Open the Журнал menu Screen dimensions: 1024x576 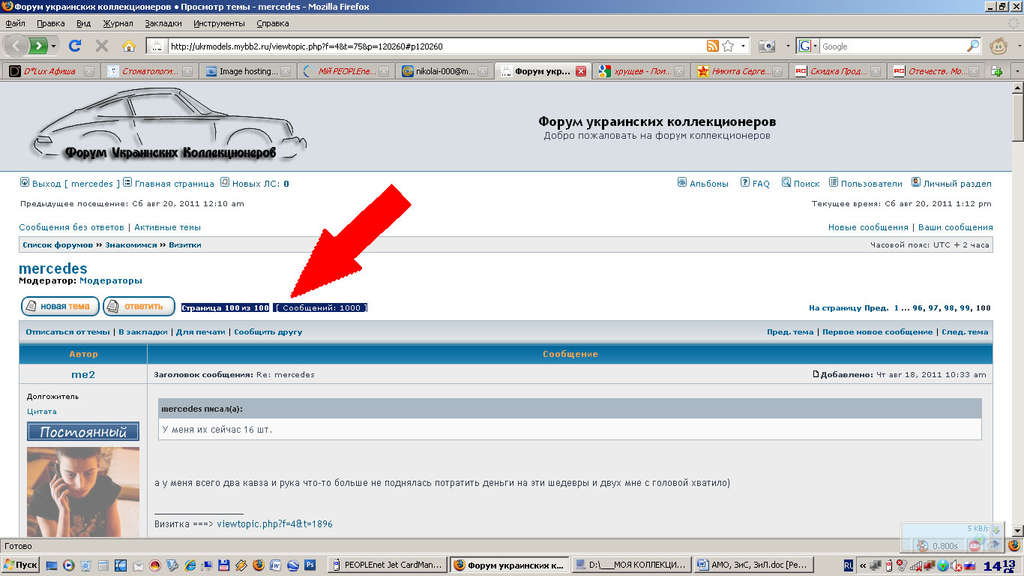(x=118, y=24)
